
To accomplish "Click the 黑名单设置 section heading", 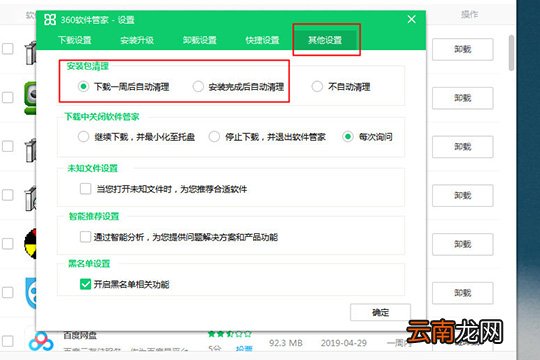I will click(89, 264).
